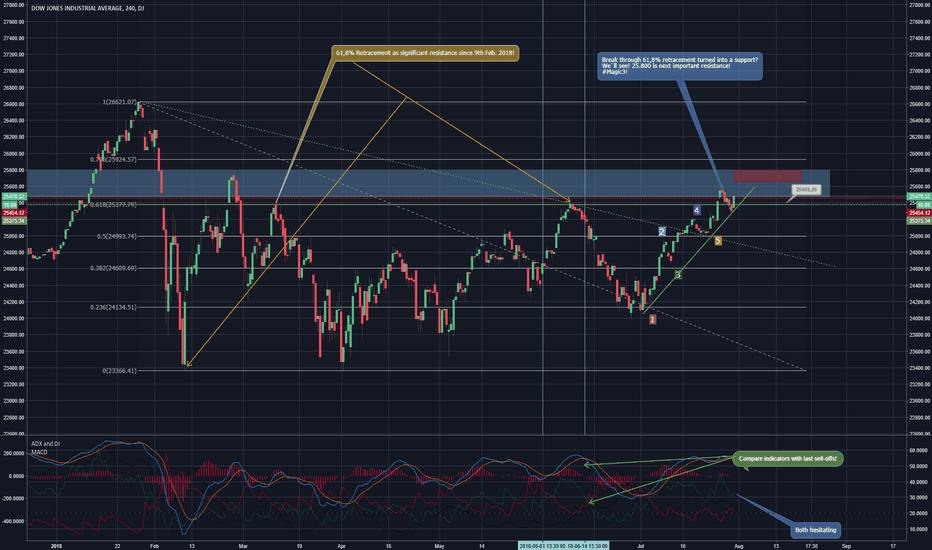932x550 pixels.
Task: Click the Feb label on time axis
Action: 155,546
